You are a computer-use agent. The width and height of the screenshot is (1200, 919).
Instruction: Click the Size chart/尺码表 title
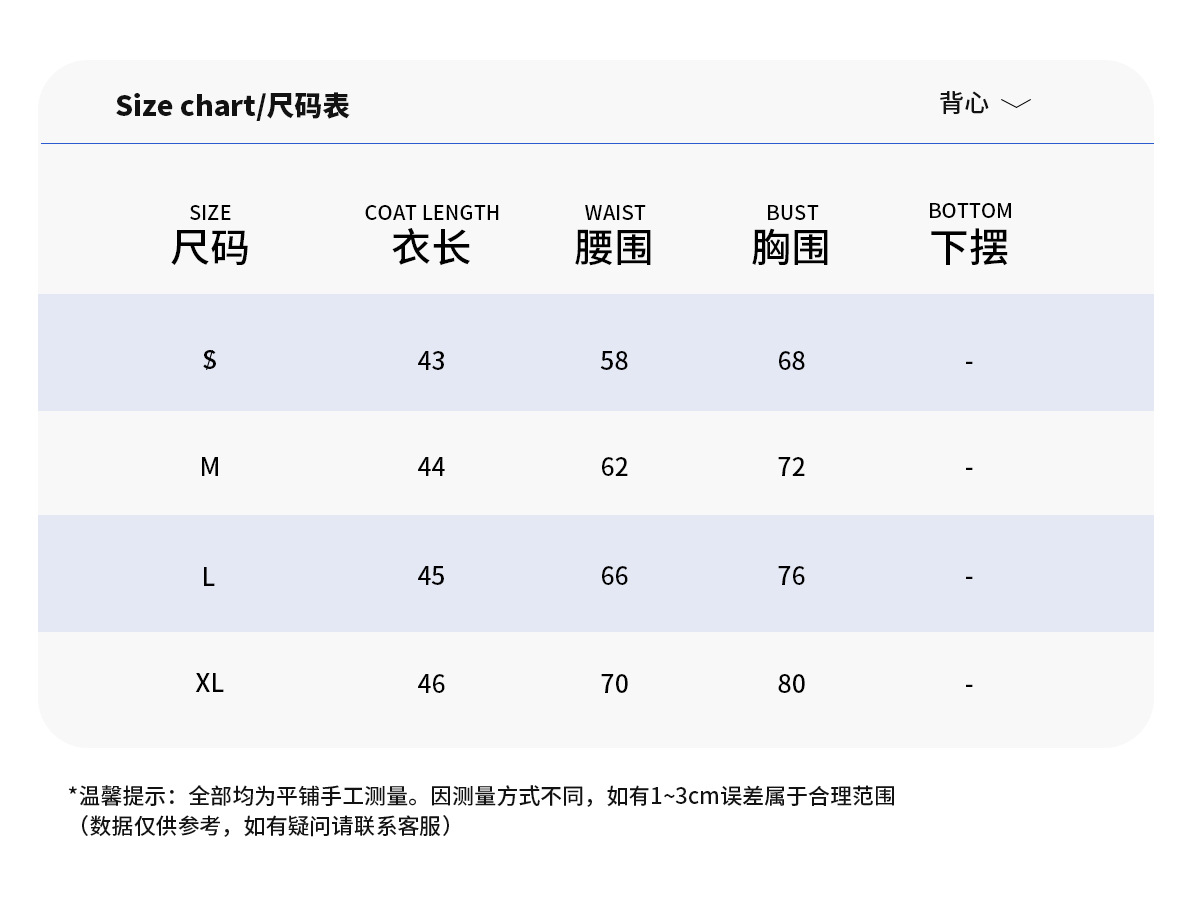(x=232, y=105)
